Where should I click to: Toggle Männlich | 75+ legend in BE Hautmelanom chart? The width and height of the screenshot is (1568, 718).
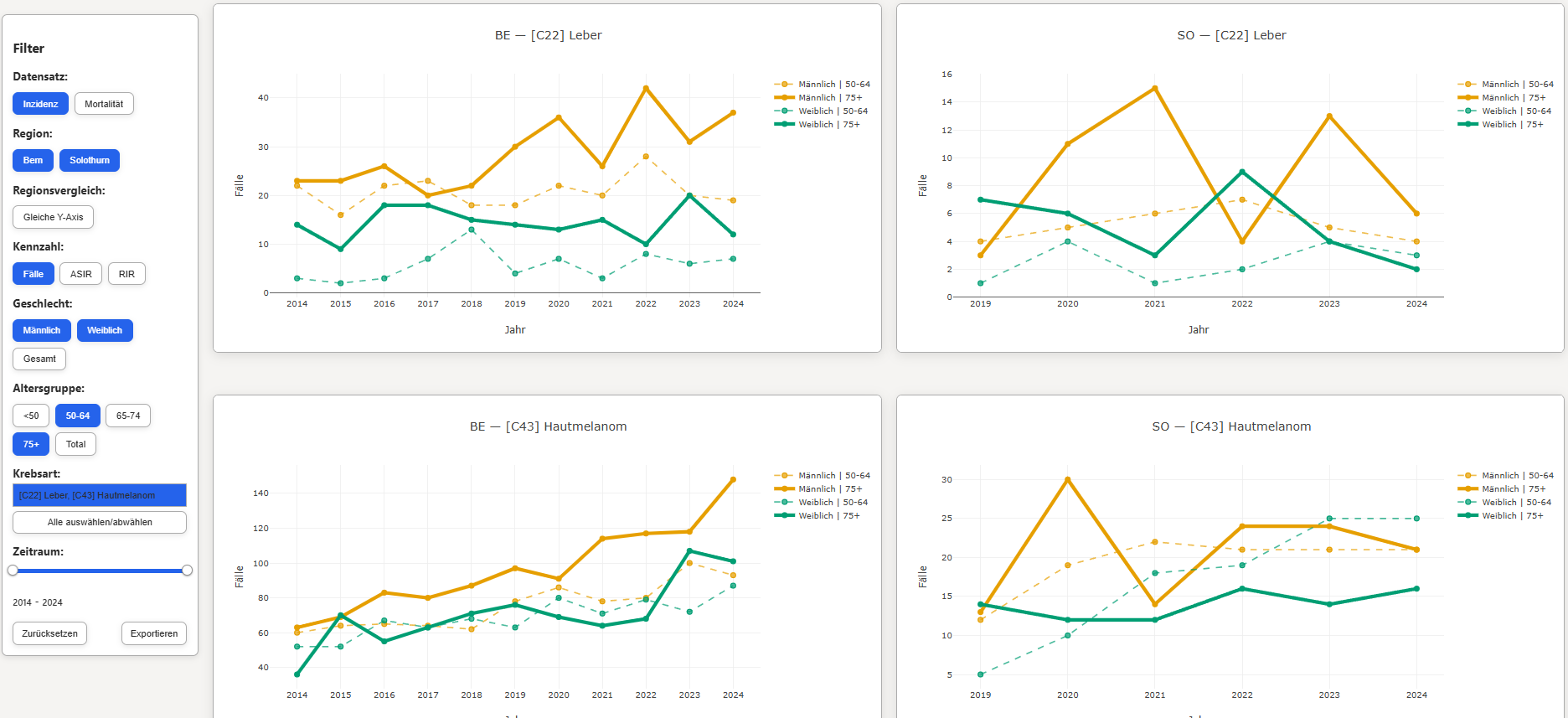(x=818, y=489)
